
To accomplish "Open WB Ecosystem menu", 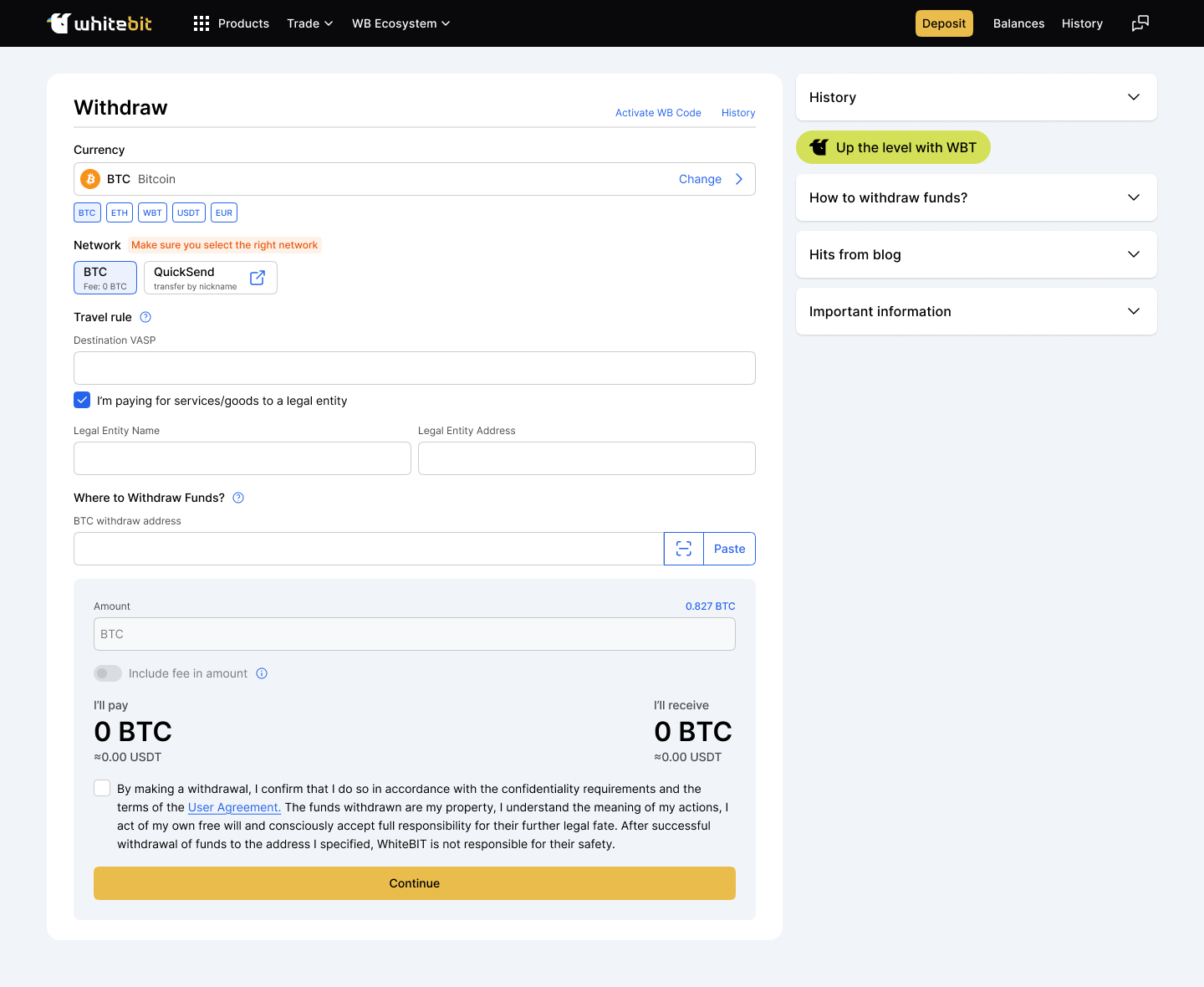I will coord(400,23).
